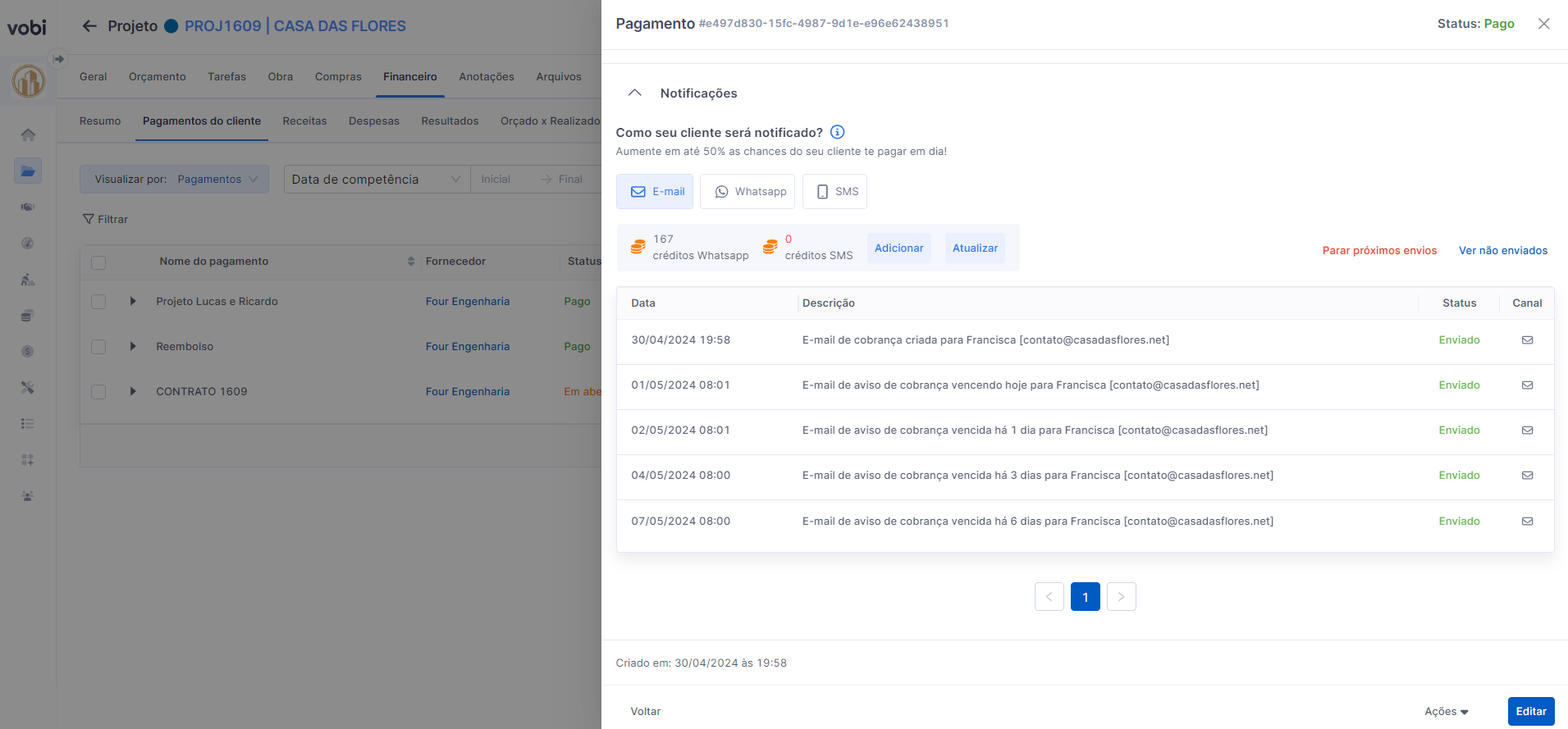Check the Reembolso row checkbox

tap(98, 347)
